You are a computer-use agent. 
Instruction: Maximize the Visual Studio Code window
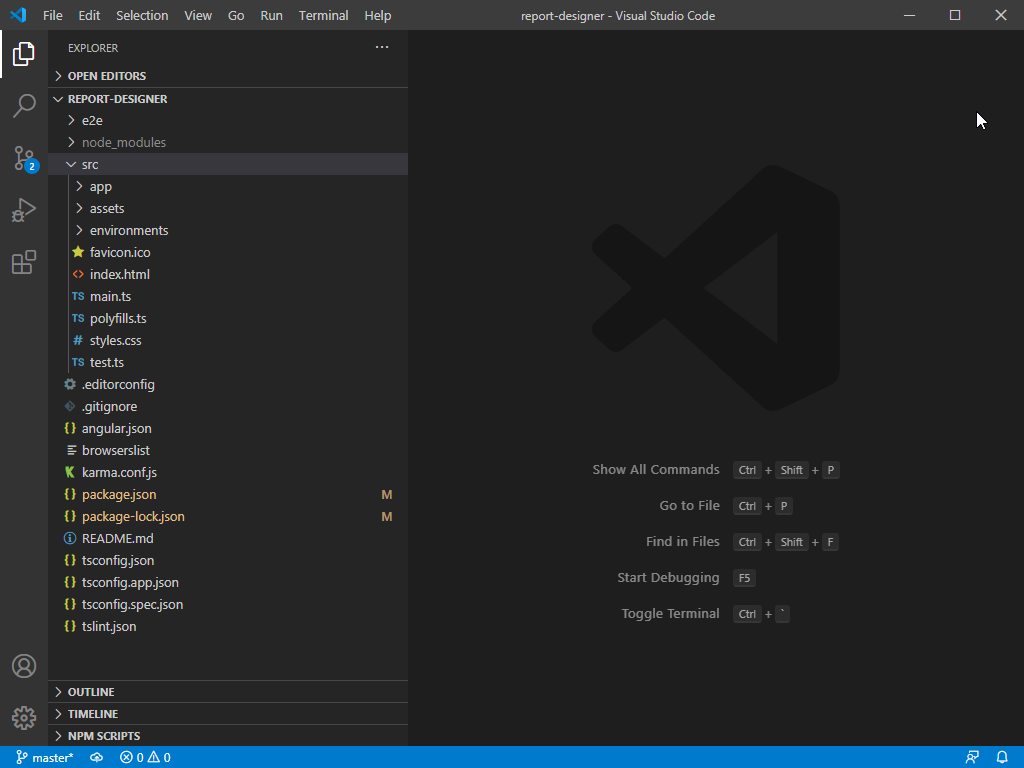955,15
